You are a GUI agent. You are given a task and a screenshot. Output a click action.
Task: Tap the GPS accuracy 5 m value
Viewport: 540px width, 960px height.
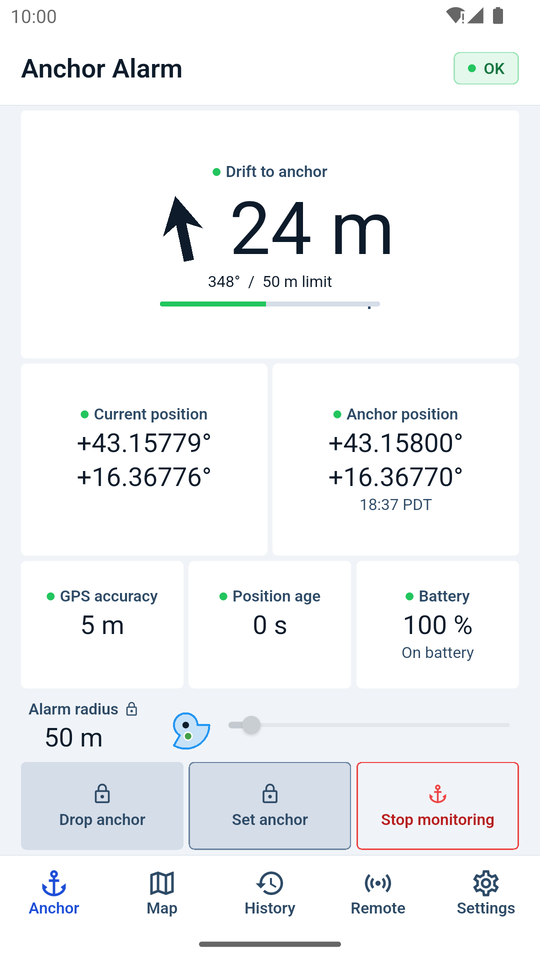pyautogui.click(x=102, y=625)
